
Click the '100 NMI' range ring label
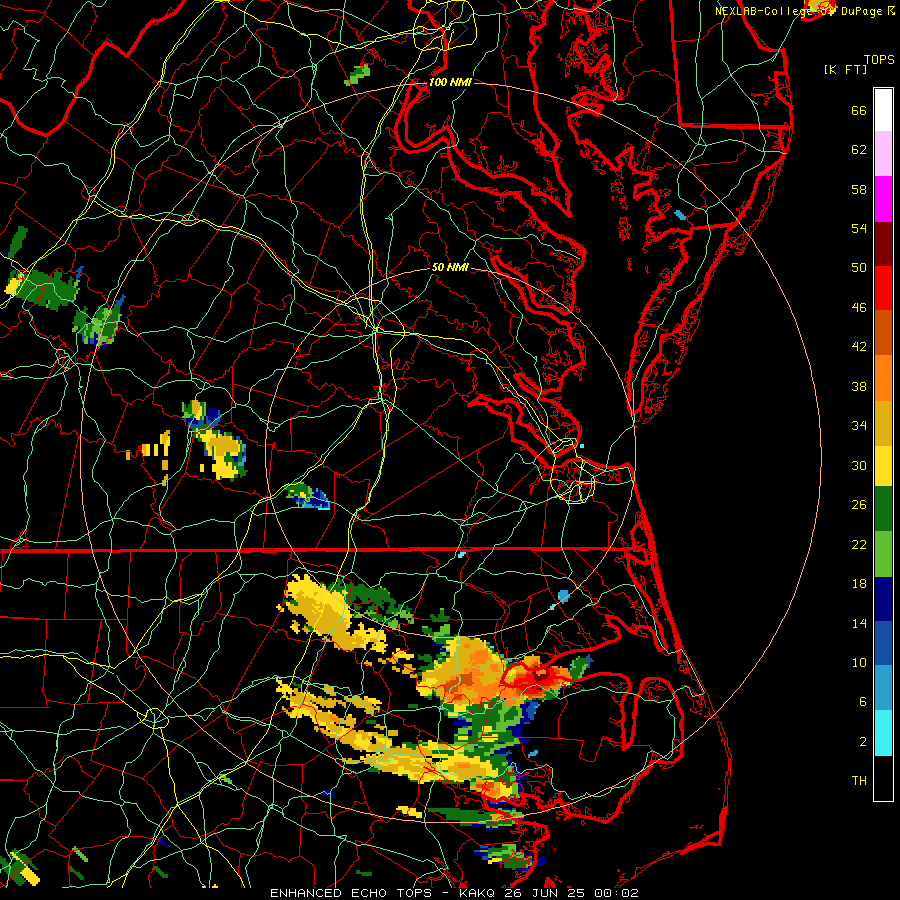pyautogui.click(x=450, y=82)
